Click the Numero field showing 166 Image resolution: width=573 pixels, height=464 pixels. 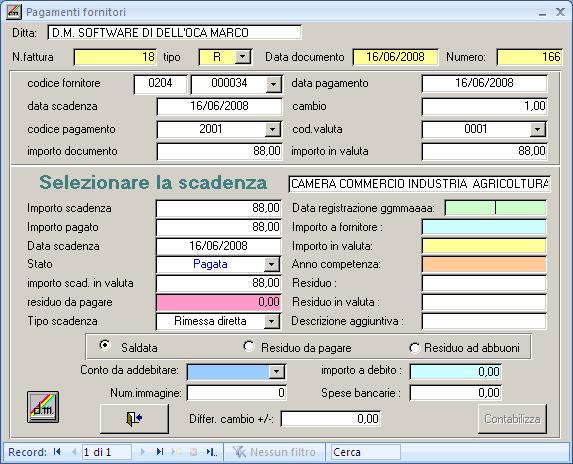[529, 57]
